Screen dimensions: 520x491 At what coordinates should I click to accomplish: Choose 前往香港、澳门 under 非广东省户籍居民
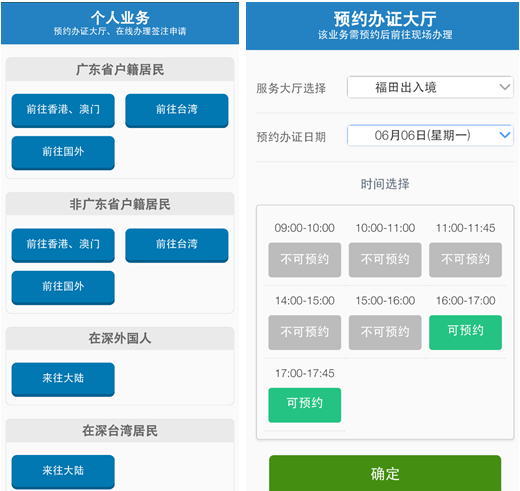click(x=63, y=245)
